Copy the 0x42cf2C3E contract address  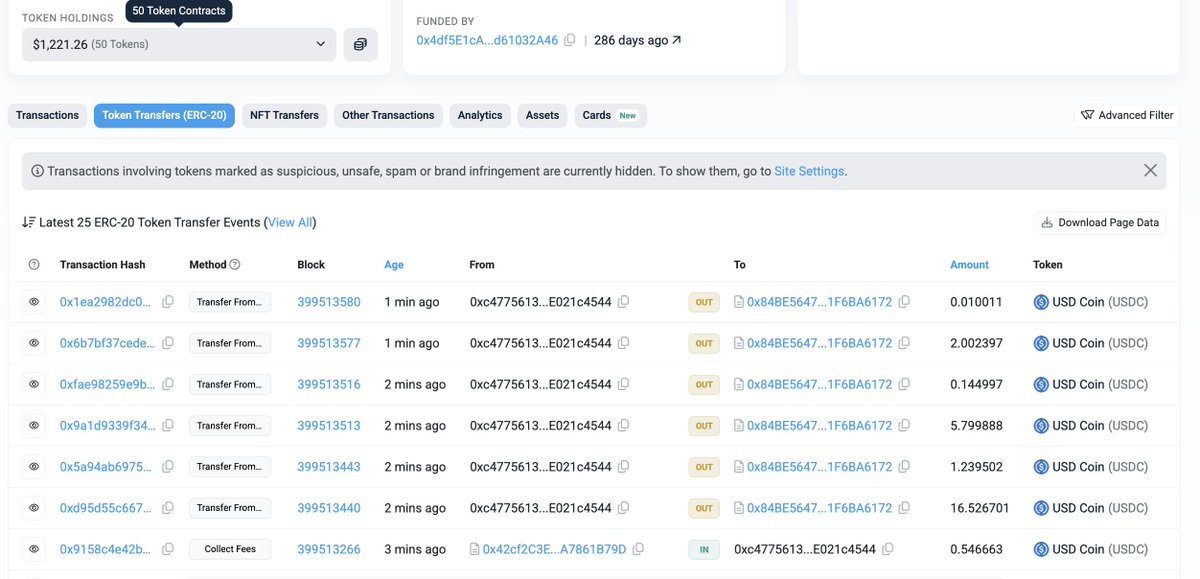638,549
